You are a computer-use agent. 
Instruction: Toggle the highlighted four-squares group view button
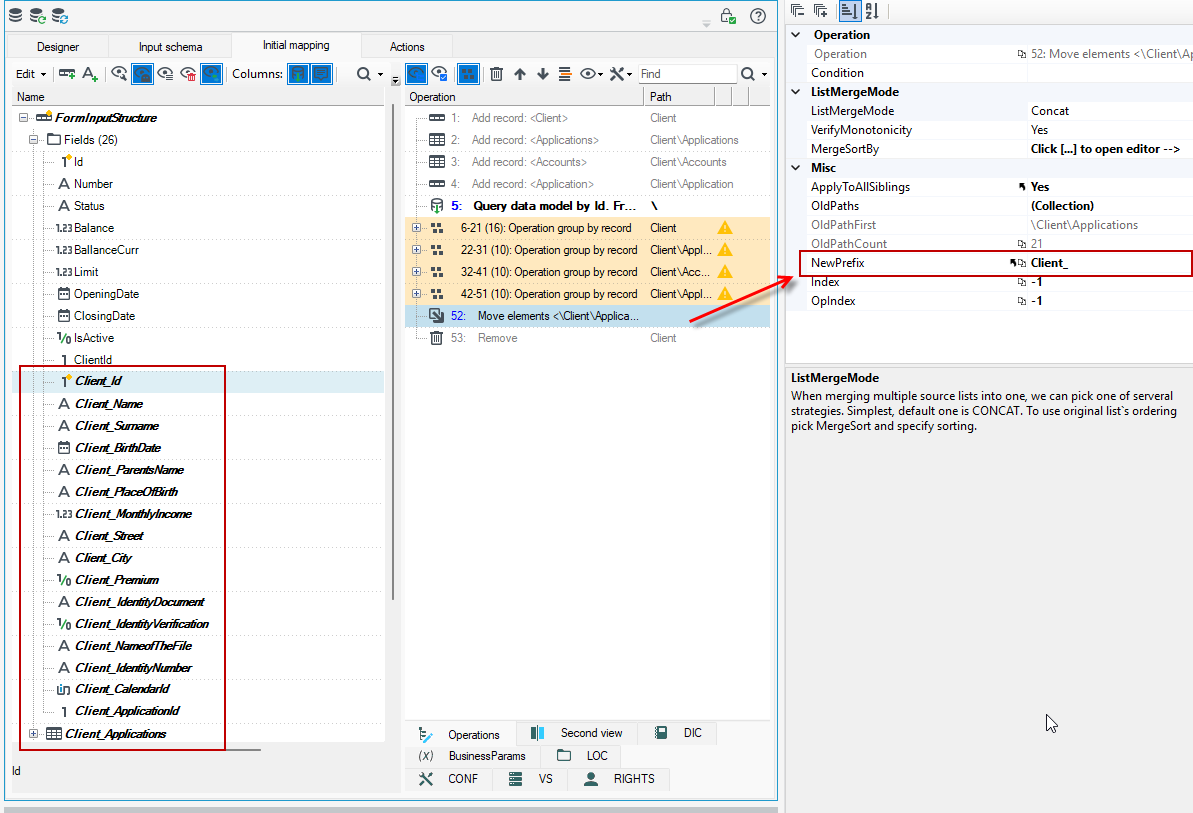coord(468,74)
